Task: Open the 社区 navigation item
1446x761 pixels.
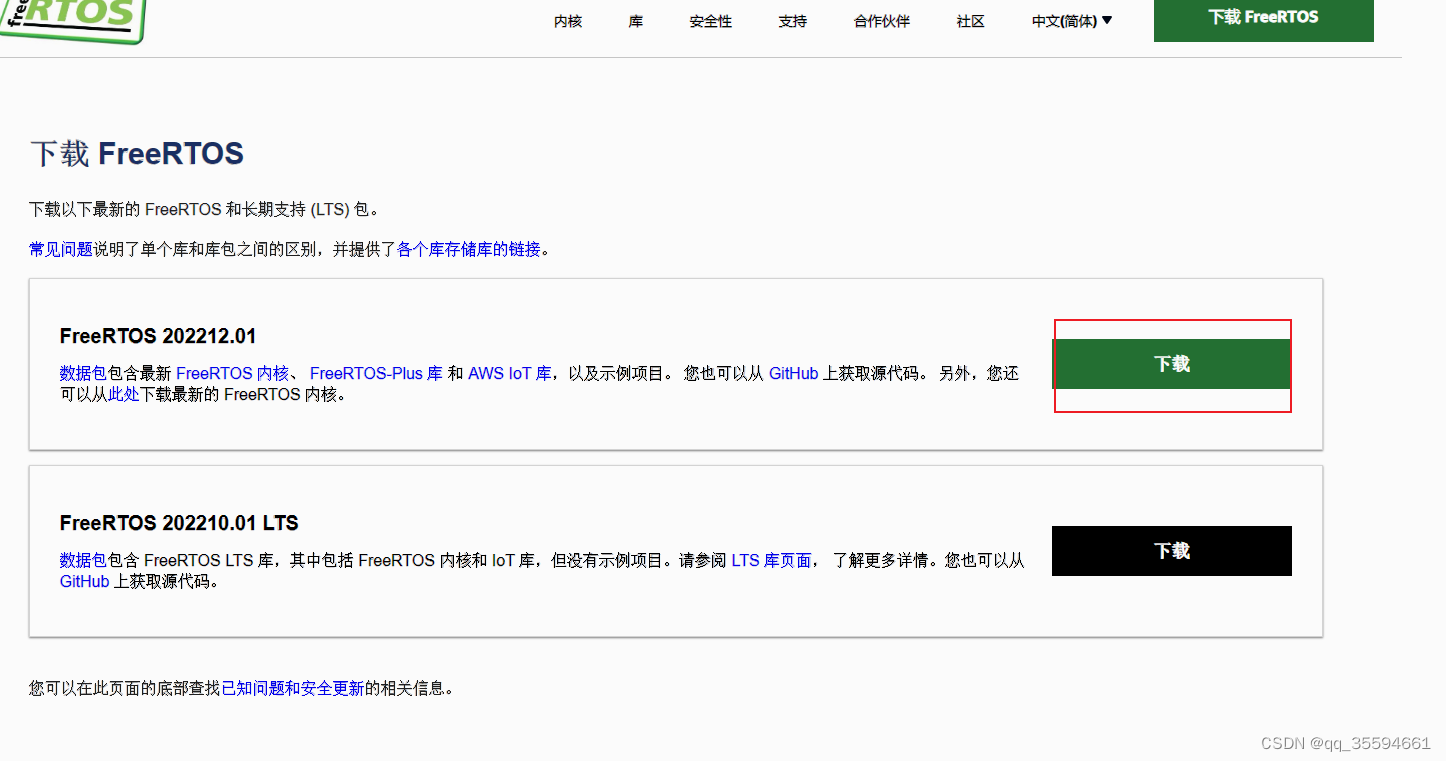Action: pos(969,20)
